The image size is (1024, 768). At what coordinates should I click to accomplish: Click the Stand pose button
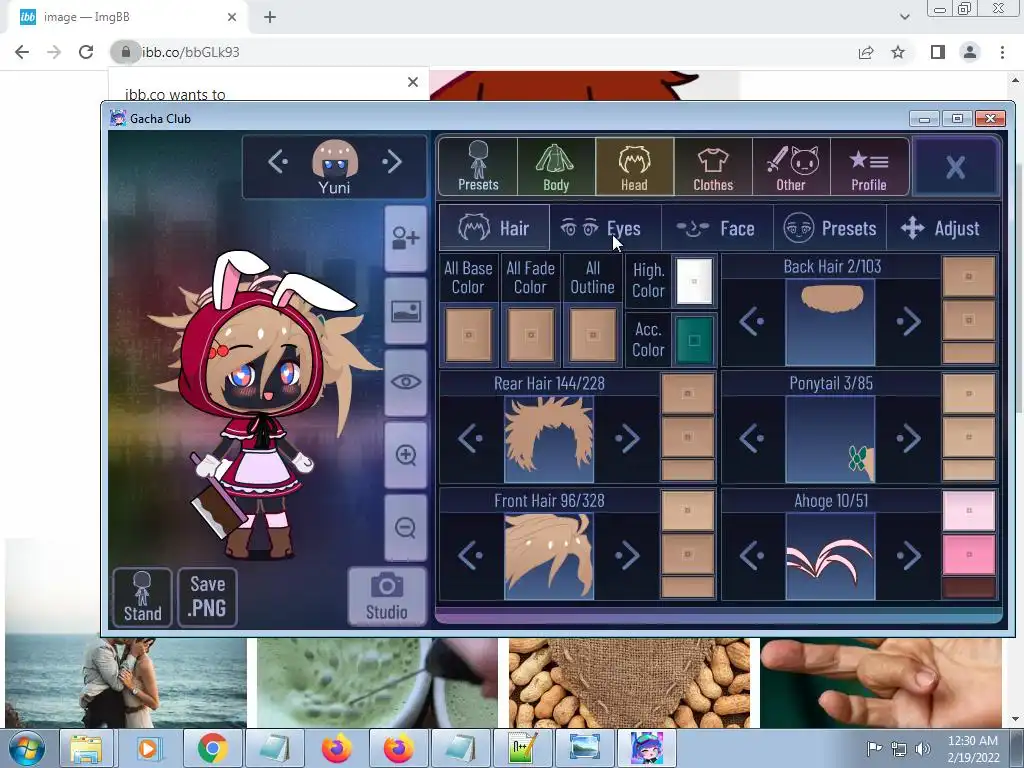[142, 597]
